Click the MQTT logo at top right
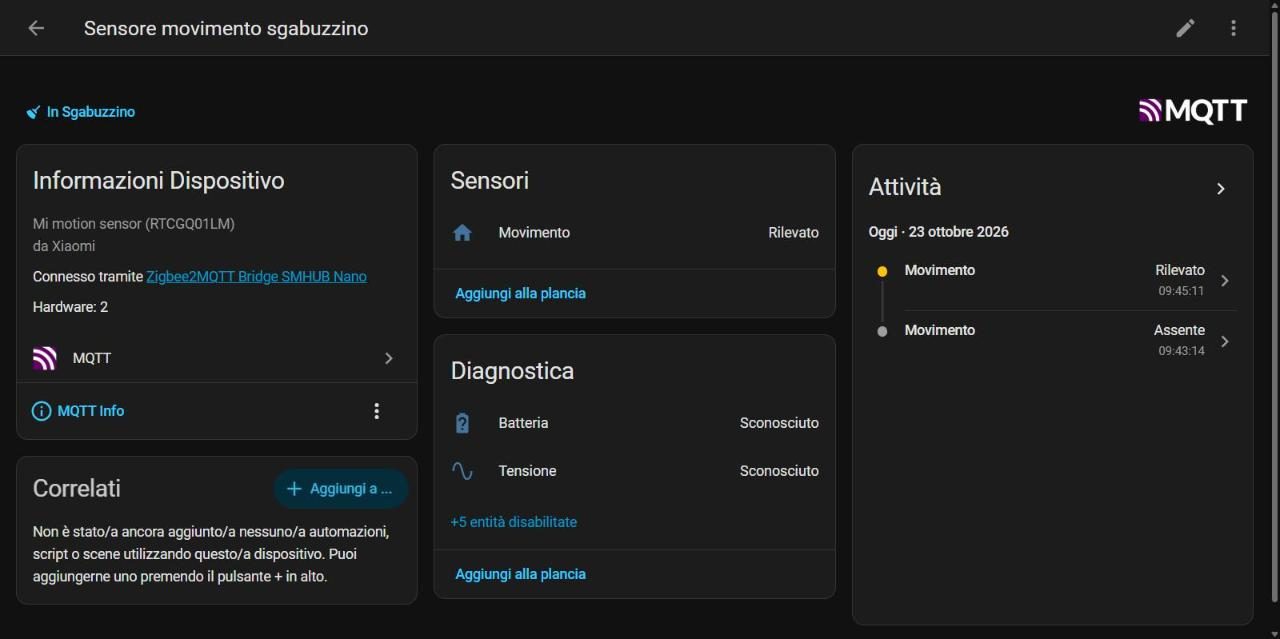Screen dimensions: 1280x639 [x=1193, y=111]
